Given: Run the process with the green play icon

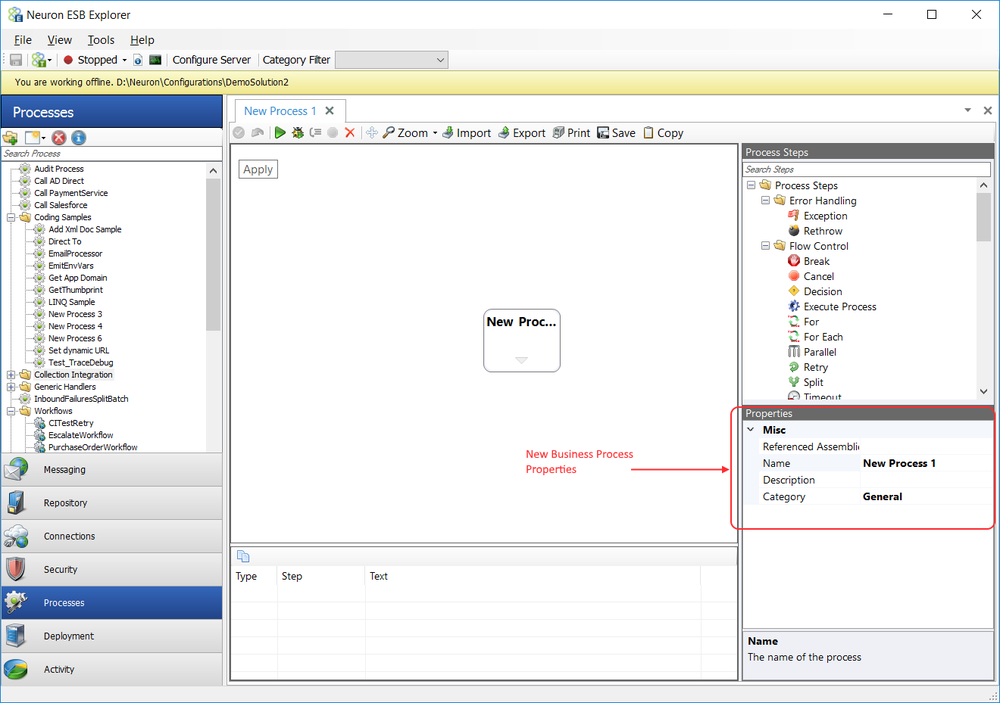Looking at the screenshot, I should [x=280, y=133].
